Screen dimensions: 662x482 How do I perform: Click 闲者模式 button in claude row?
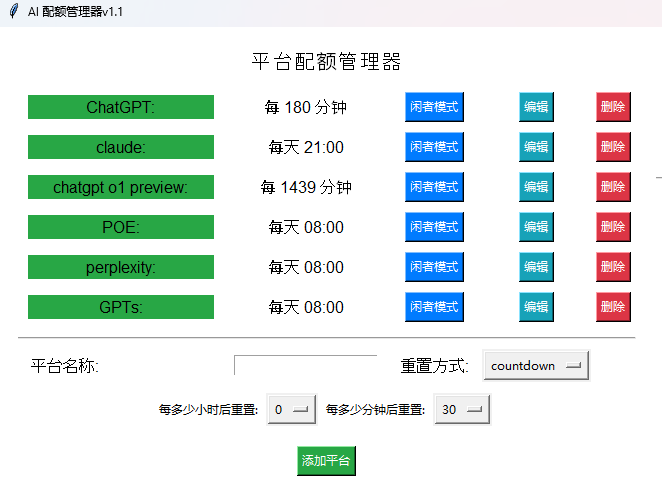(434, 147)
